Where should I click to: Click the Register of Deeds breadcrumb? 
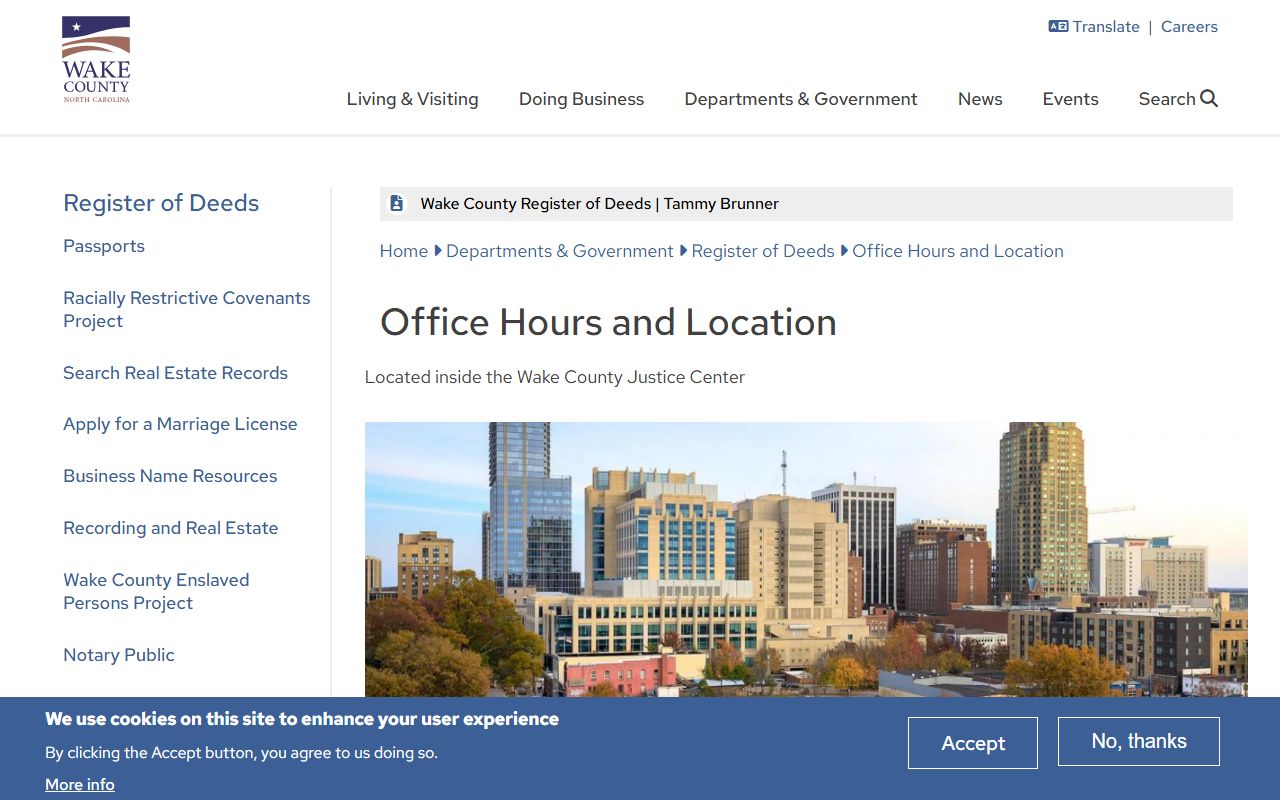[x=763, y=251]
